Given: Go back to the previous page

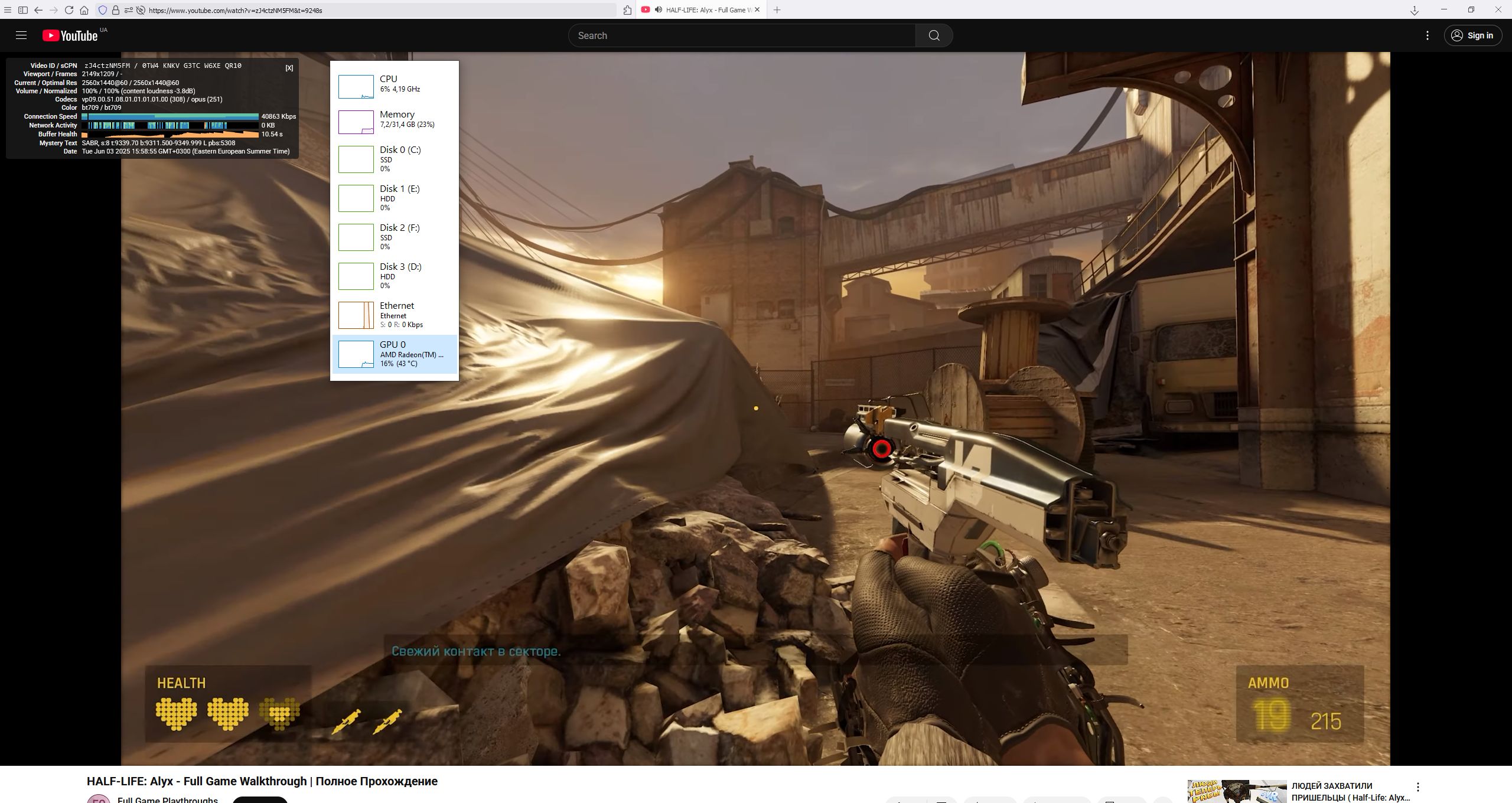Looking at the screenshot, I should point(38,10).
